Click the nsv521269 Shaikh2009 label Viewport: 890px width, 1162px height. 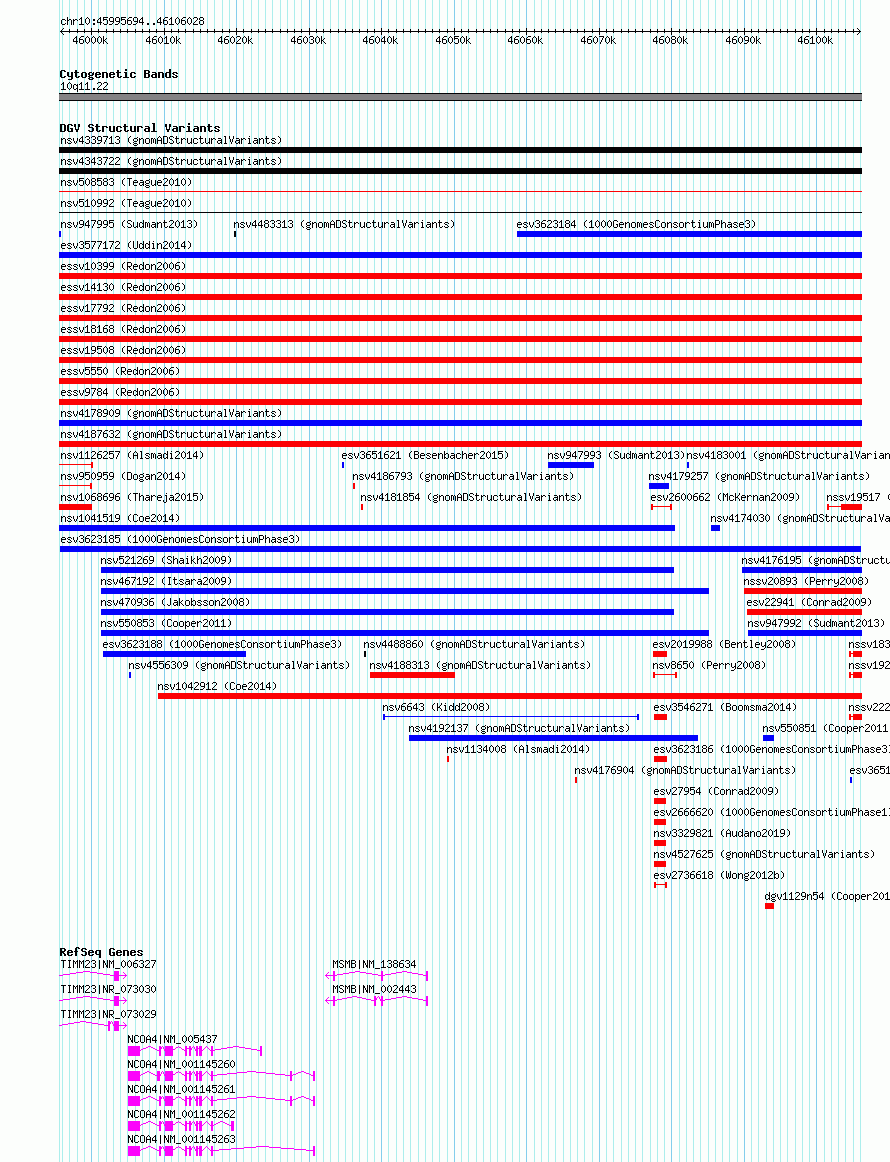coord(166,560)
